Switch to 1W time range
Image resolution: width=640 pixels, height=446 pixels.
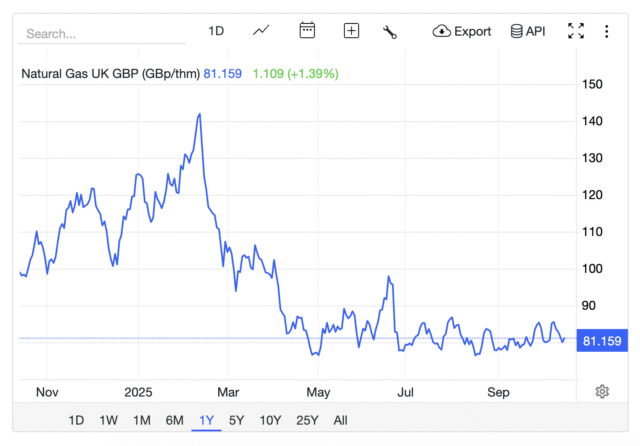pos(109,420)
